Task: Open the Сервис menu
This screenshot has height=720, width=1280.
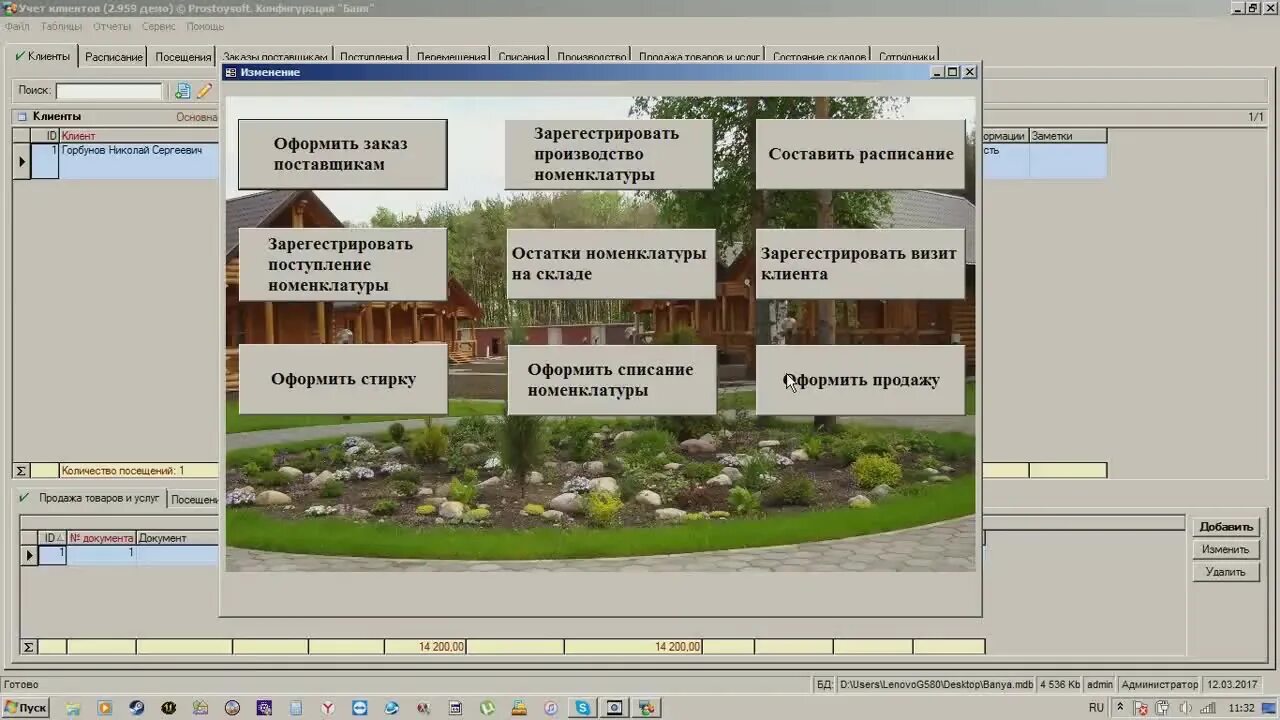Action: click(158, 27)
